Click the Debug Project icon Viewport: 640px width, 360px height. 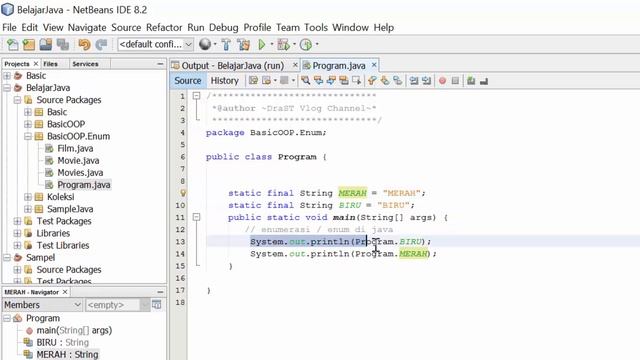click(x=283, y=44)
